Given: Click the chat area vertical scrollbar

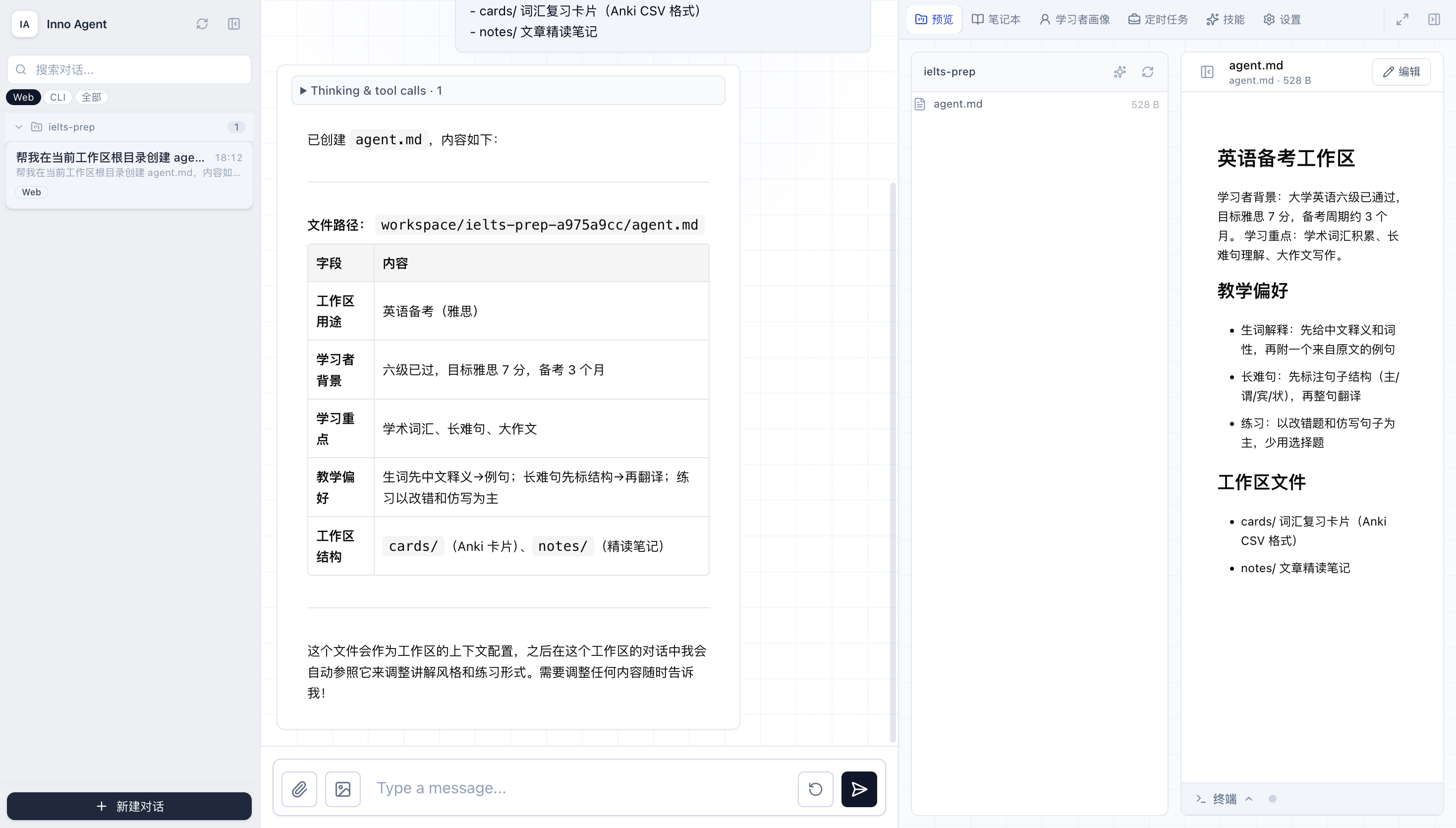Looking at the screenshot, I should pos(892,462).
